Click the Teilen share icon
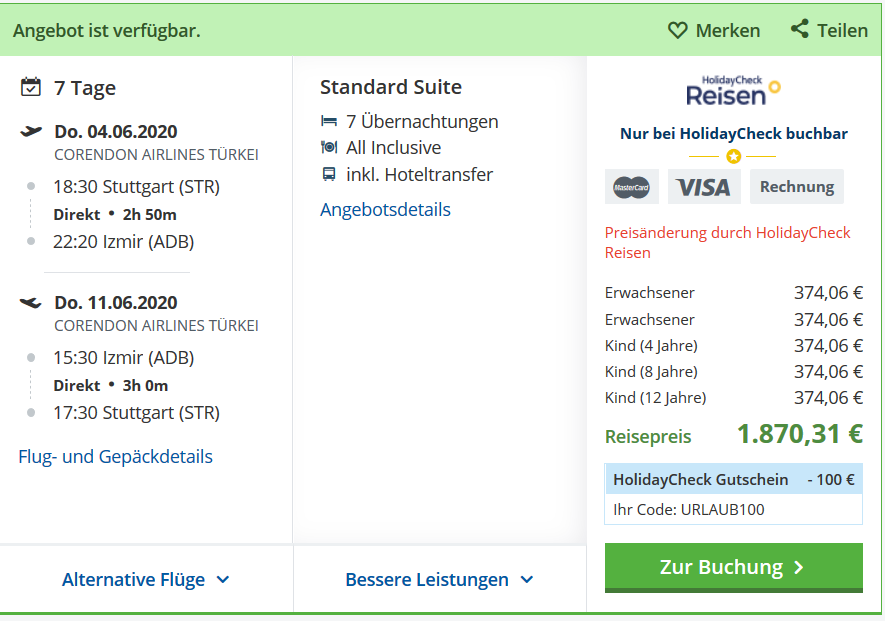Image resolution: width=885 pixels, height=621 pixels. tap(799, 29)
